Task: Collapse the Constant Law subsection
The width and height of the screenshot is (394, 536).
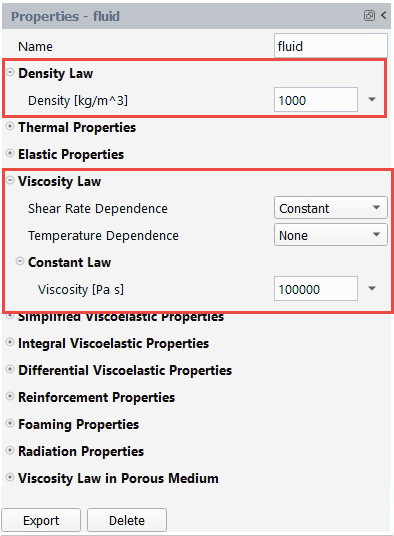Action: (20, 262)
